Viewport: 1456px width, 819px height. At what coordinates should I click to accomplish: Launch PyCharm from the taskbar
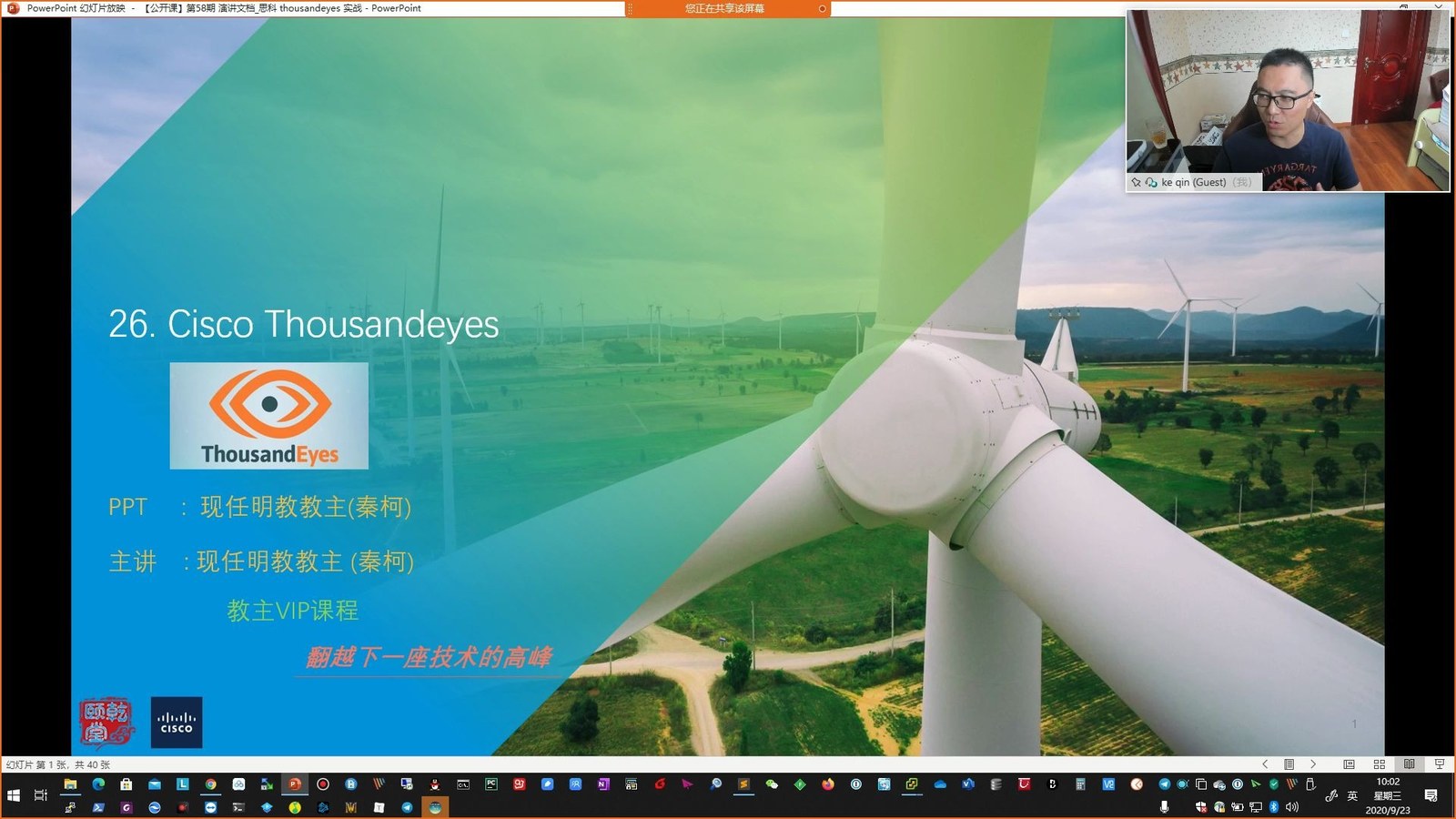click(491, 784)
